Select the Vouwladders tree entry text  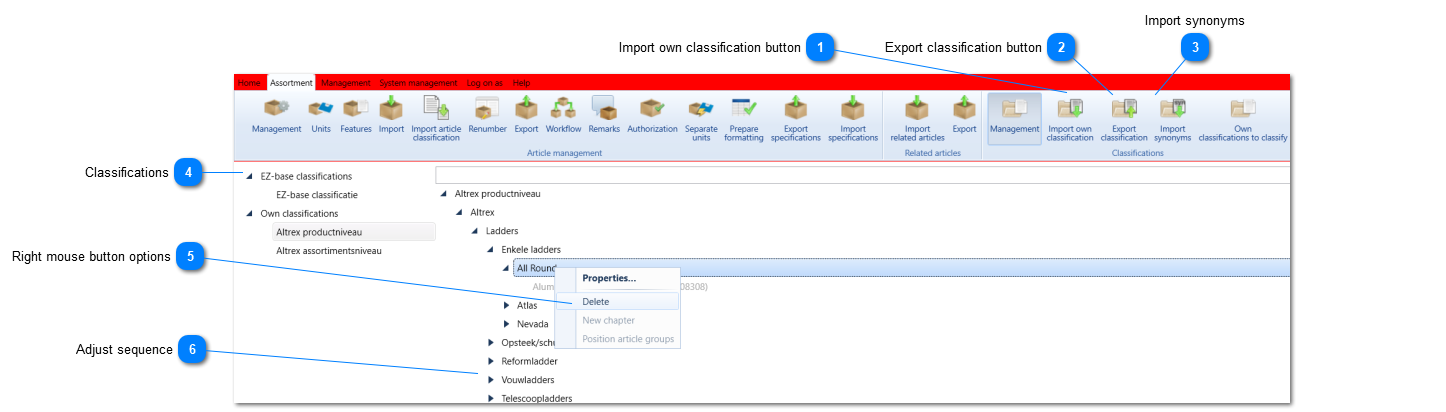pos(527,380)
